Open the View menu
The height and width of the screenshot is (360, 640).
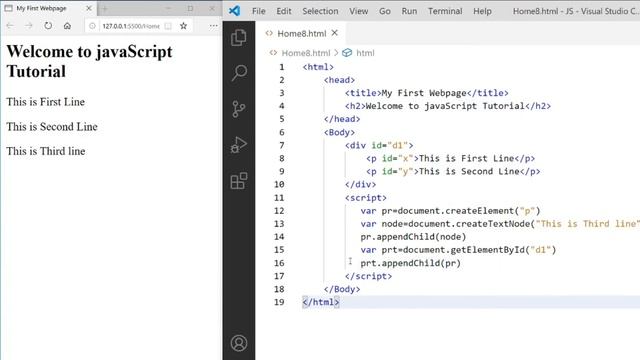pos(358,11)
